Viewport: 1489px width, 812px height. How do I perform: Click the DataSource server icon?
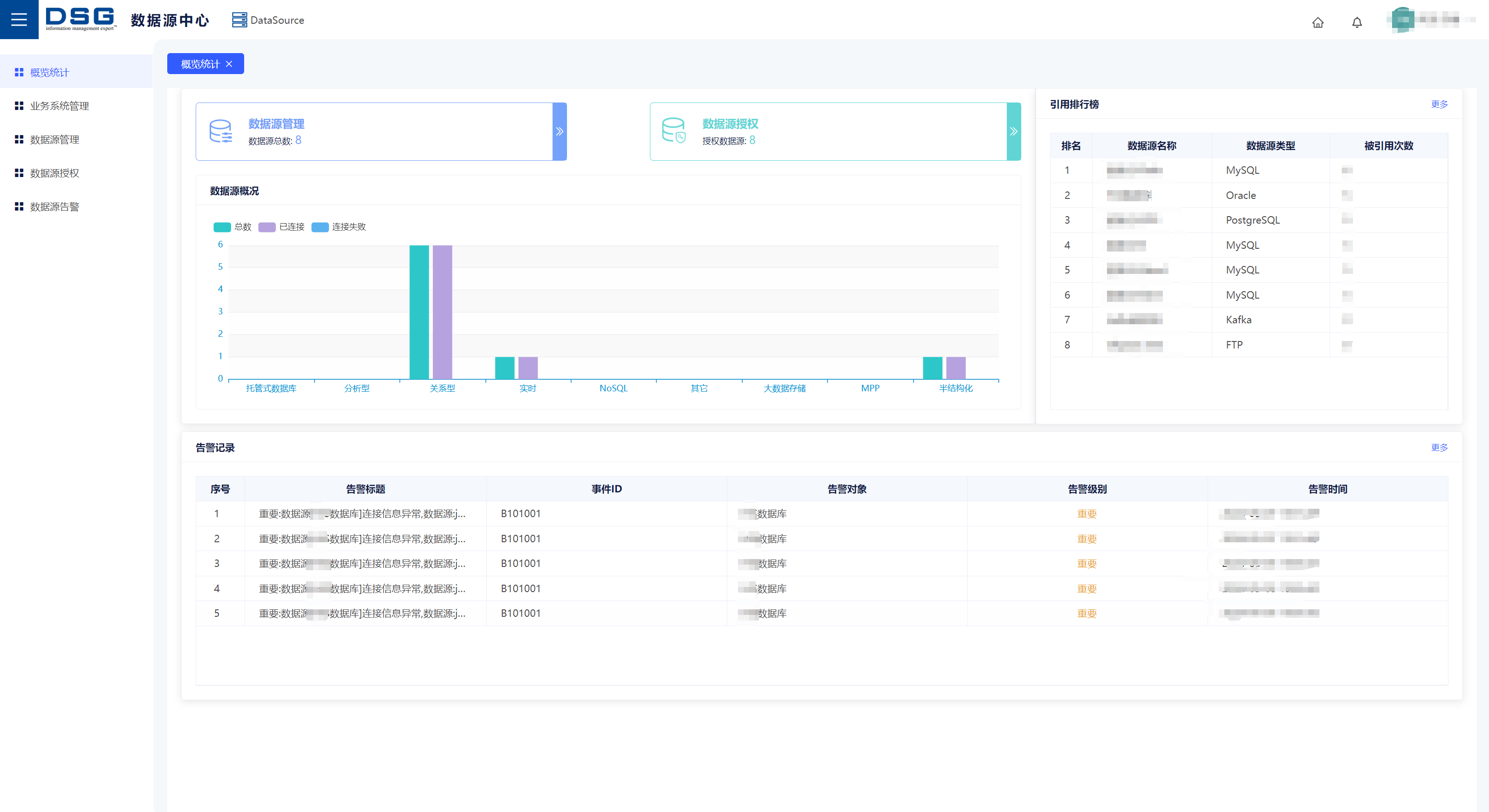[x=239, y=20]
